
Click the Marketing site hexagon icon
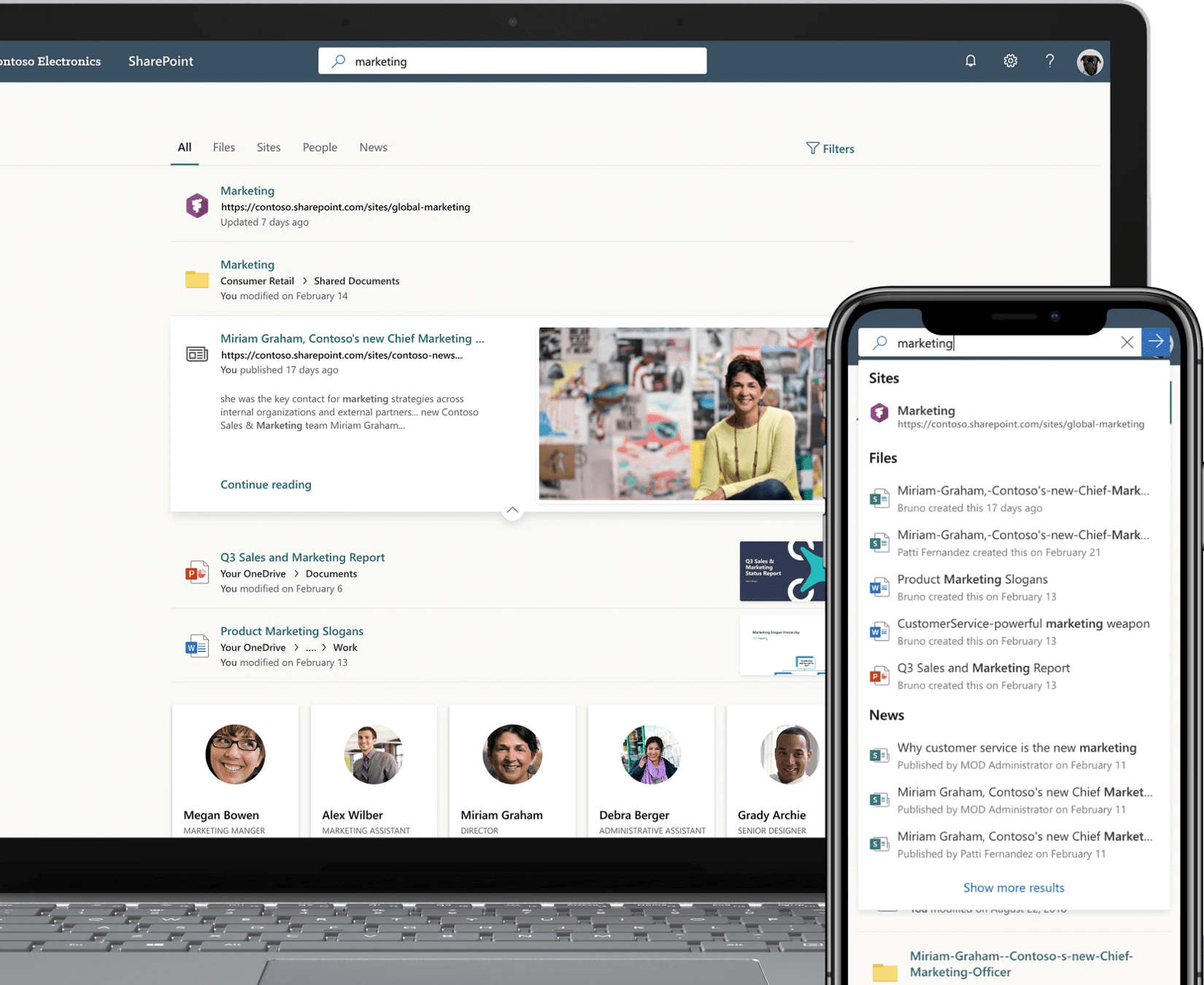coord(197,206)
